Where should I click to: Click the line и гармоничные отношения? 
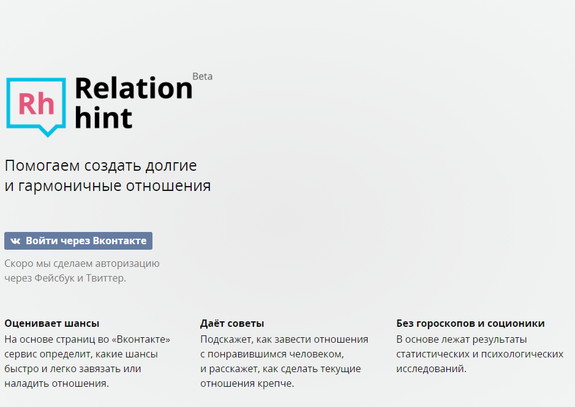pyautogui.click(x=108, y=186)
